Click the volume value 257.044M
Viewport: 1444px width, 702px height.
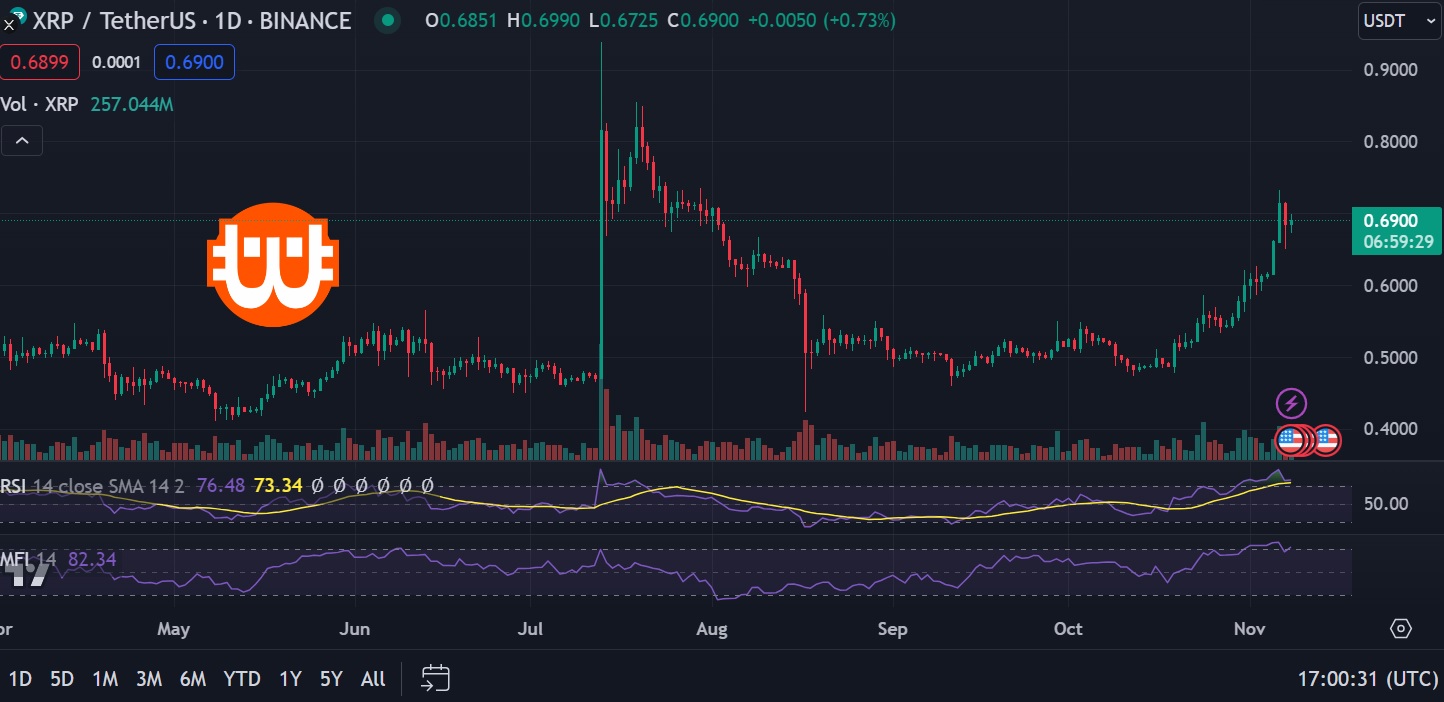click(132, 104)
